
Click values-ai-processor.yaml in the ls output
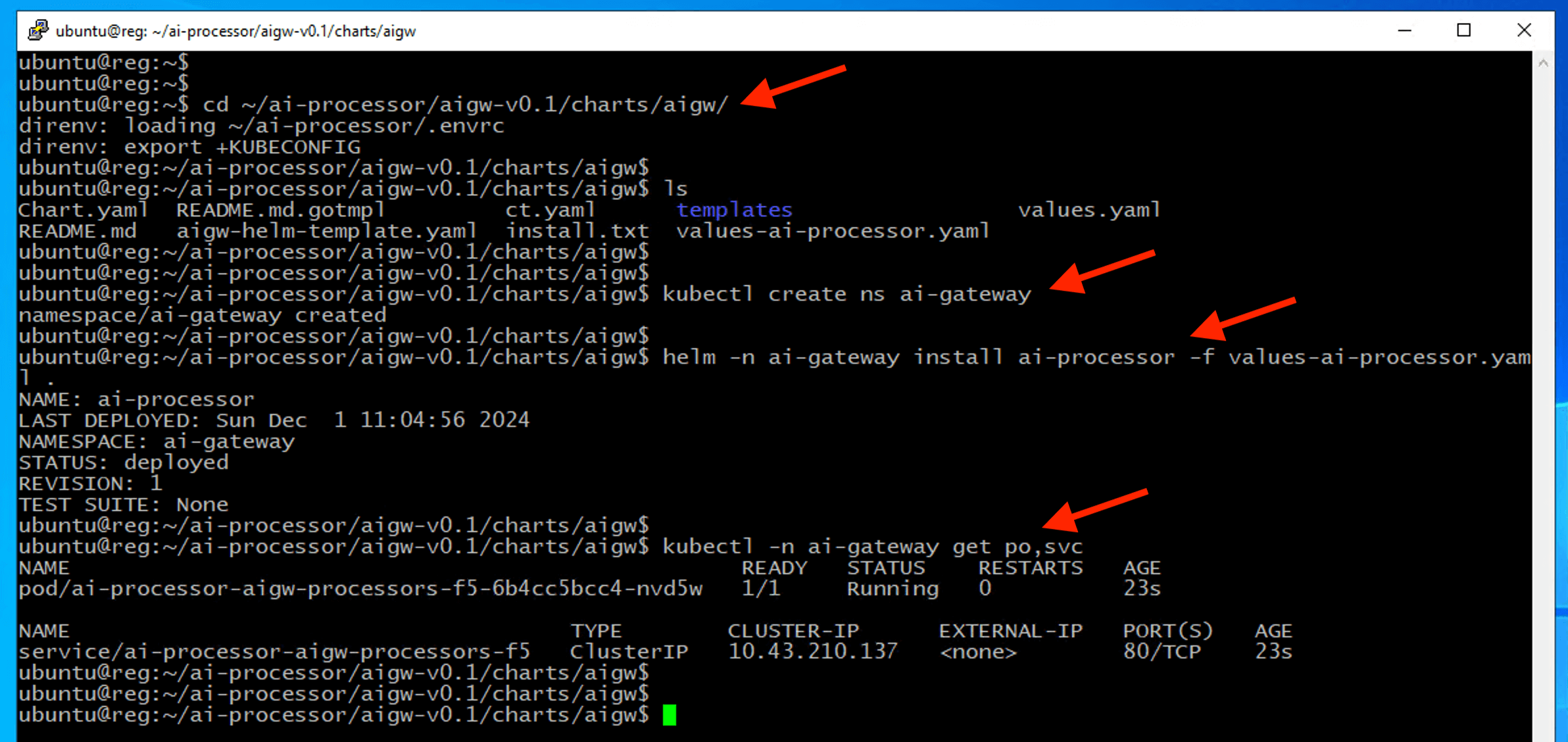(x=833, y=231)
